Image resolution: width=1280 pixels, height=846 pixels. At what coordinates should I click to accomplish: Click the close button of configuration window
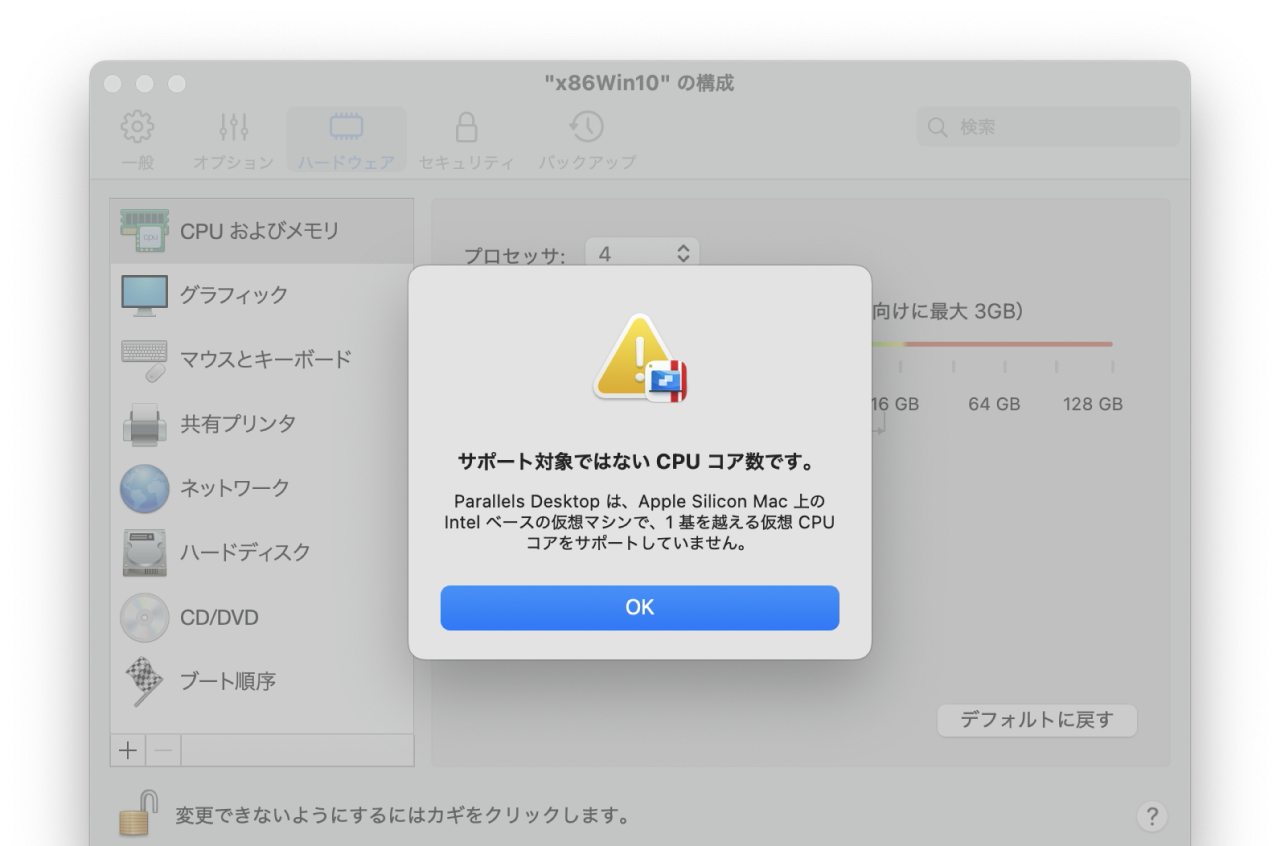pos(113,83)
